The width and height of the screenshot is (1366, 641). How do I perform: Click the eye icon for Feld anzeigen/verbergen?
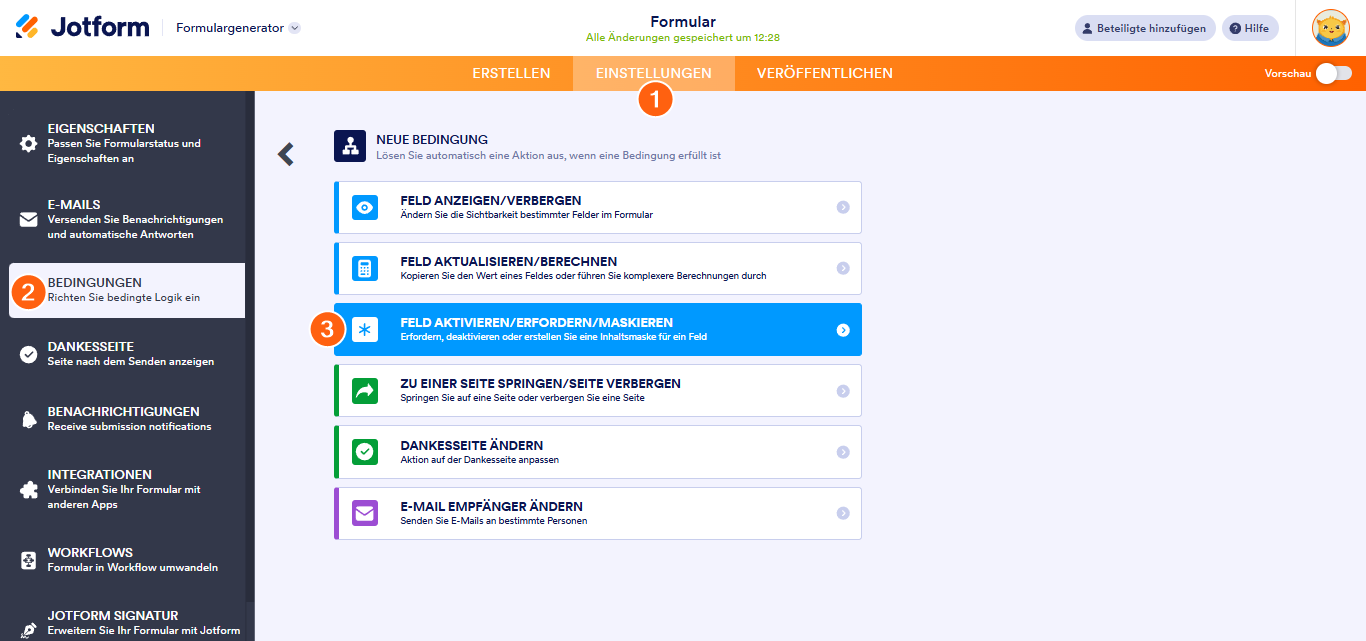point(365,208)
